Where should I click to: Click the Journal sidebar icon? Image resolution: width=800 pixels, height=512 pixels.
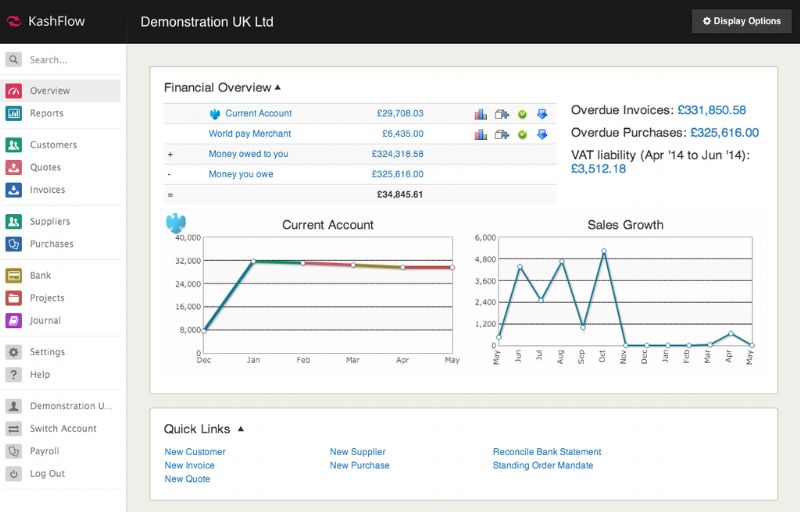(x=14, y=320)
